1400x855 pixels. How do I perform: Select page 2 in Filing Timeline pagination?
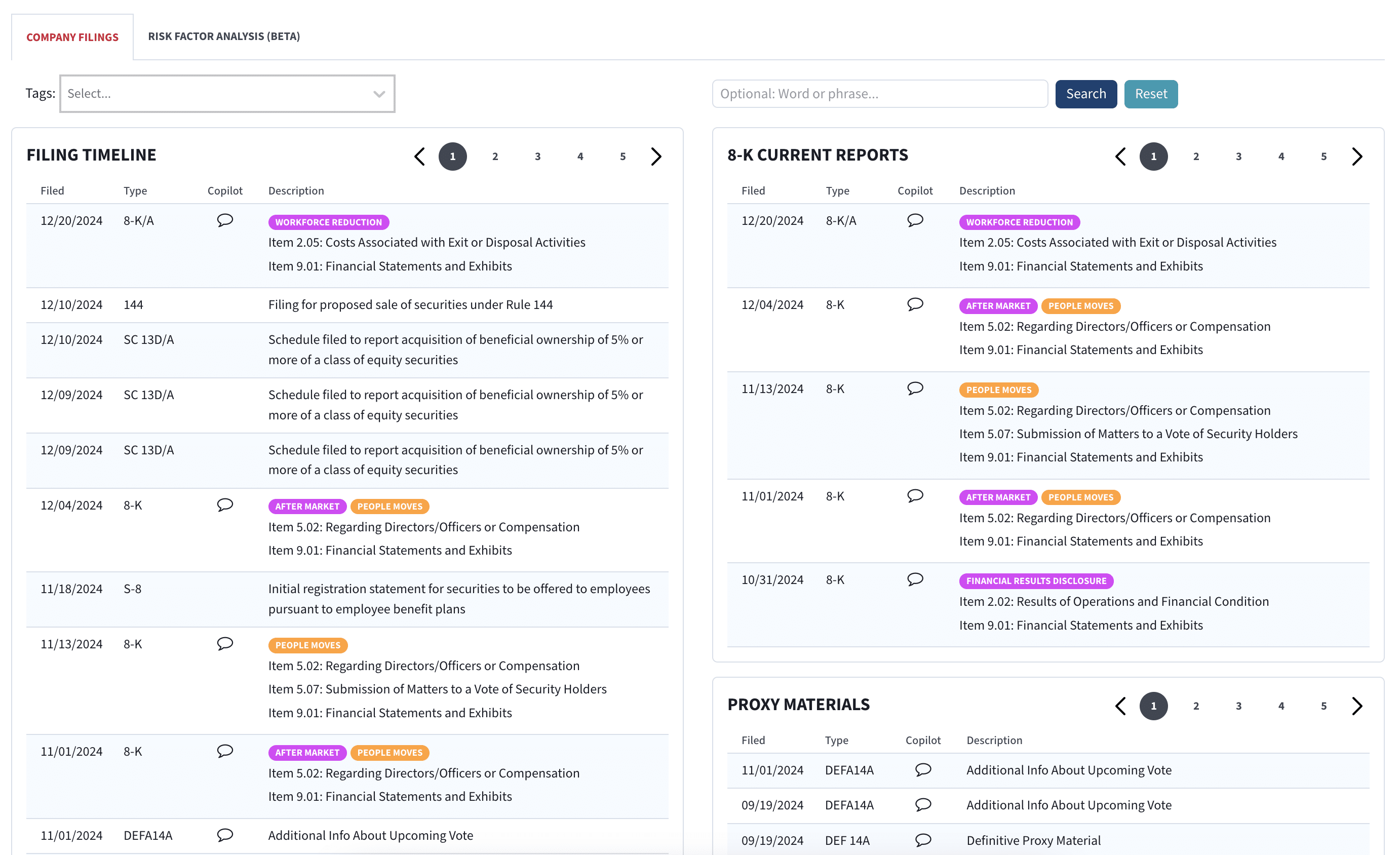[495, 156]
